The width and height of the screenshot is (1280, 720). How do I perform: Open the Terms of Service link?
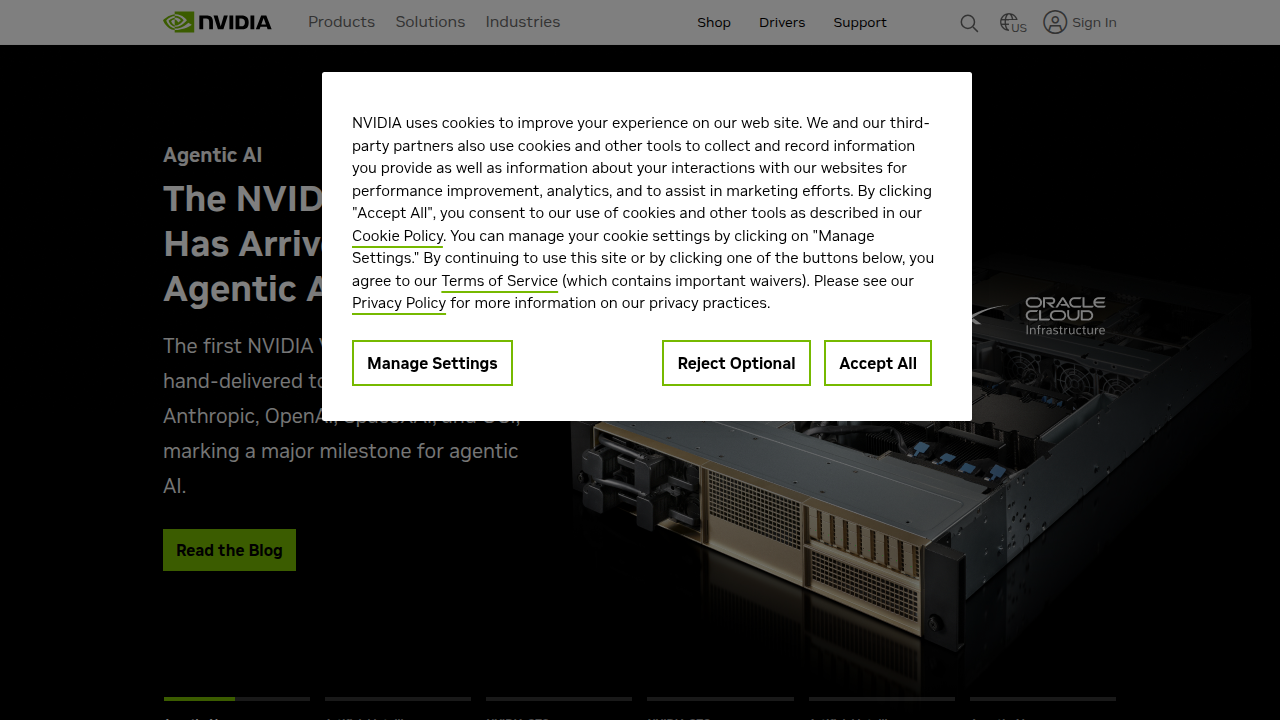tap(499, 281)
